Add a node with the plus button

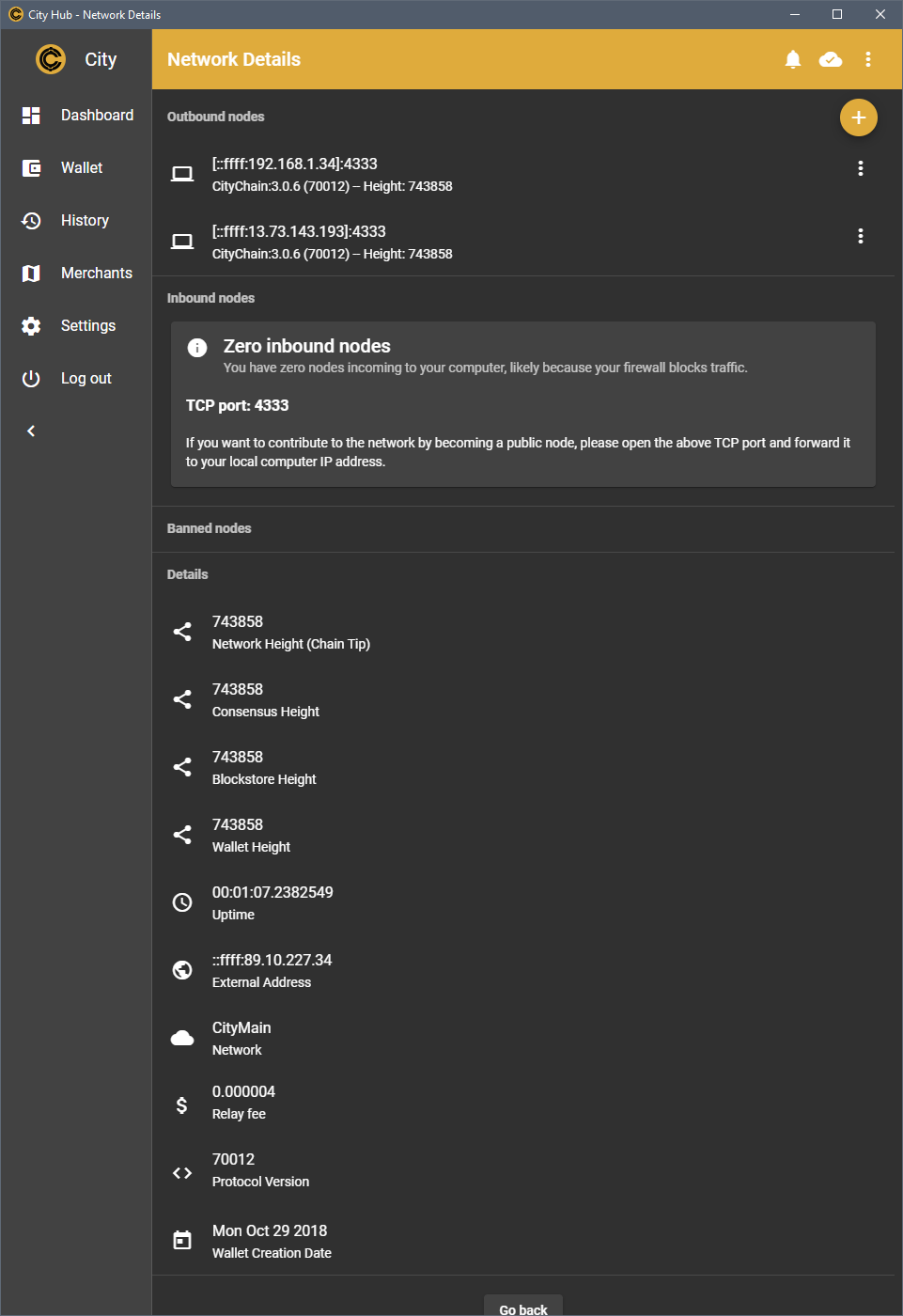click(859, 117)
